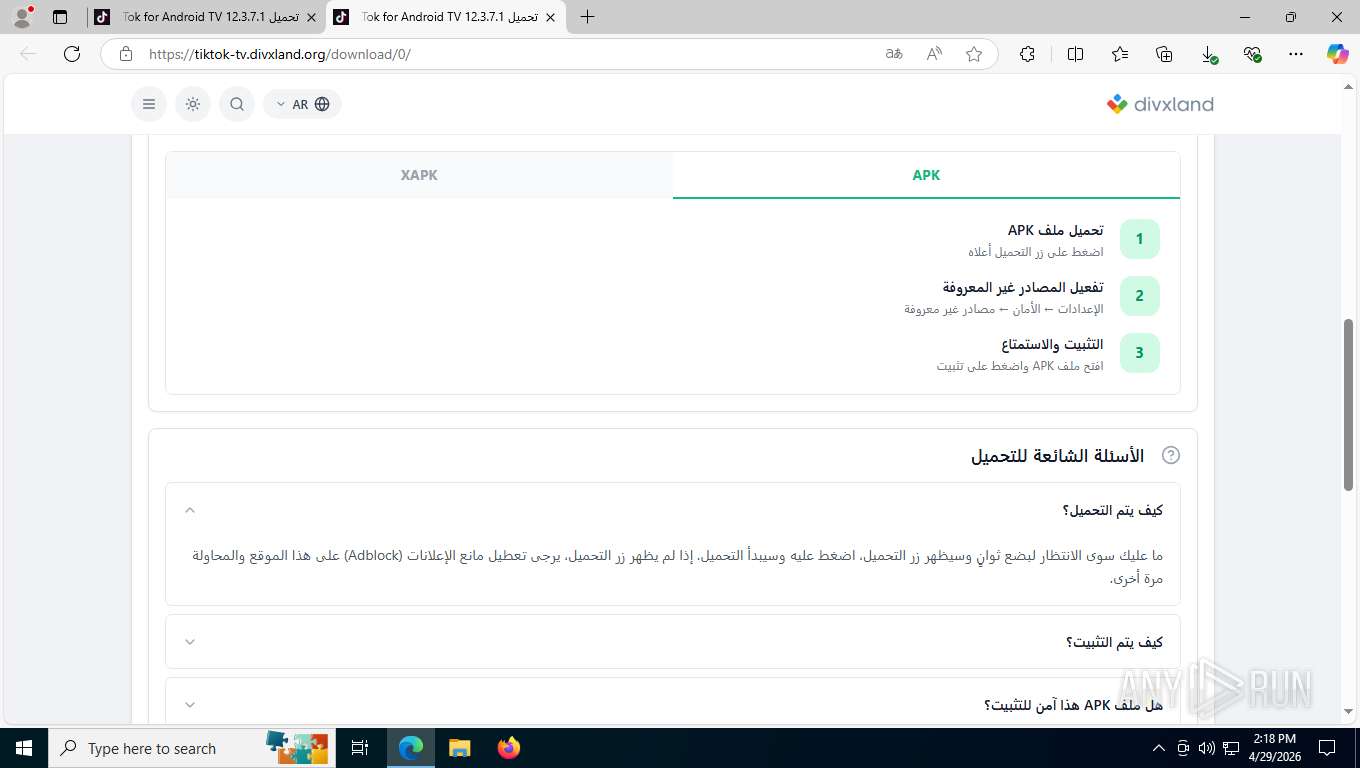Image resolution: width=1360 pixels, height=768 pixels.
Task: Click the help icon beside FAQ heading
Action: tap(1171, 455)
